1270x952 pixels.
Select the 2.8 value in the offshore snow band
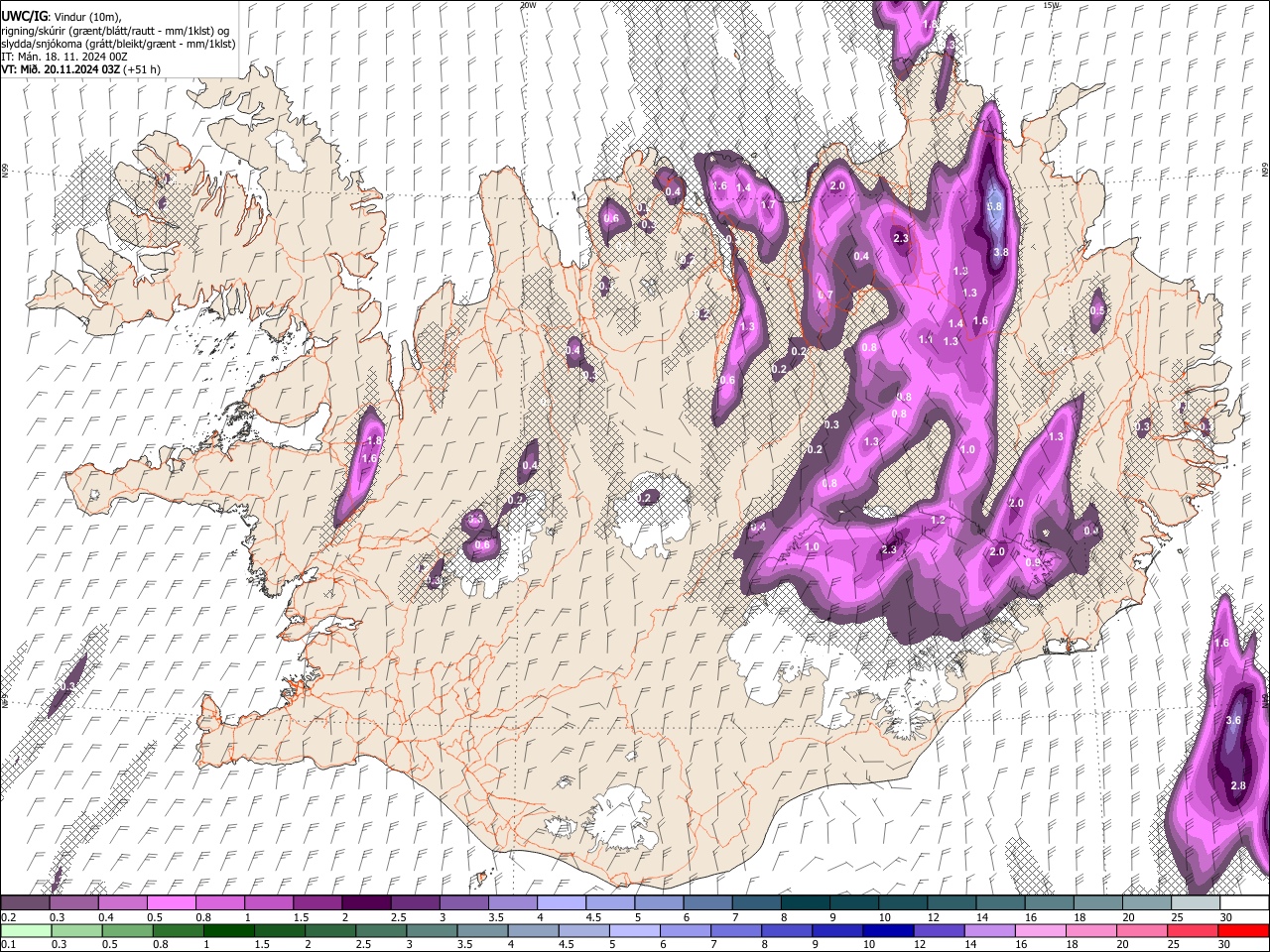click(x=1237, y=785)
